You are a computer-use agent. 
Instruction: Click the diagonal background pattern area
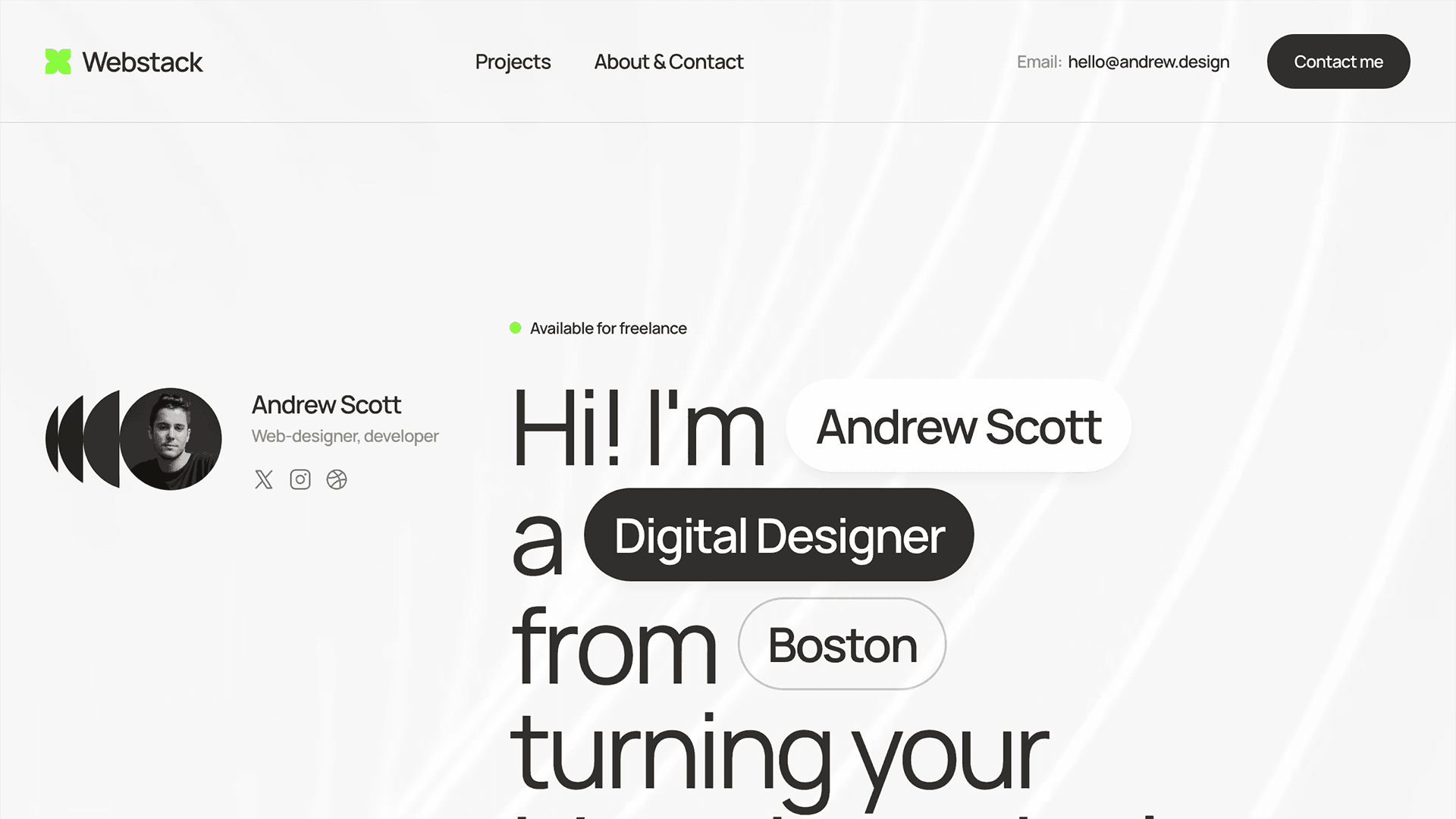(1200, 250)
